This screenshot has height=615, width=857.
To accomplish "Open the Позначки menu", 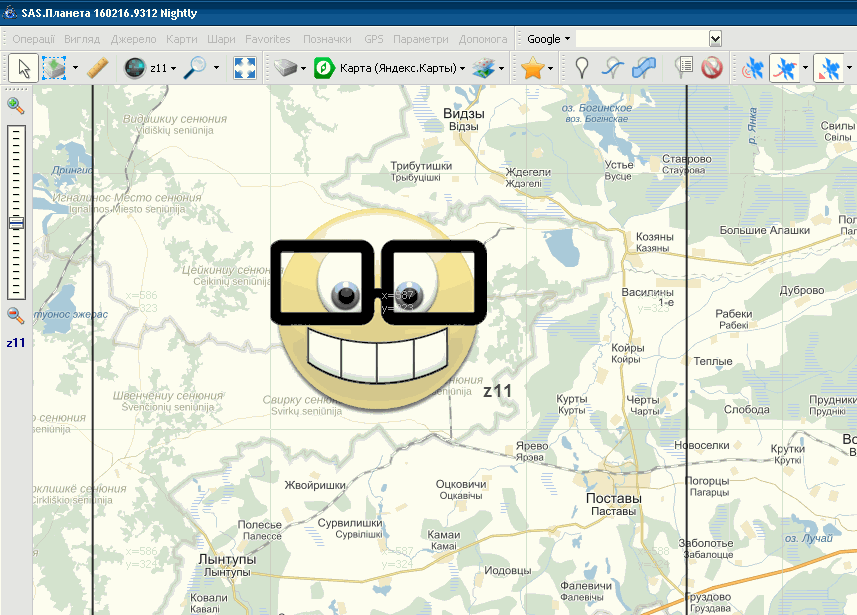I will 327,39.
